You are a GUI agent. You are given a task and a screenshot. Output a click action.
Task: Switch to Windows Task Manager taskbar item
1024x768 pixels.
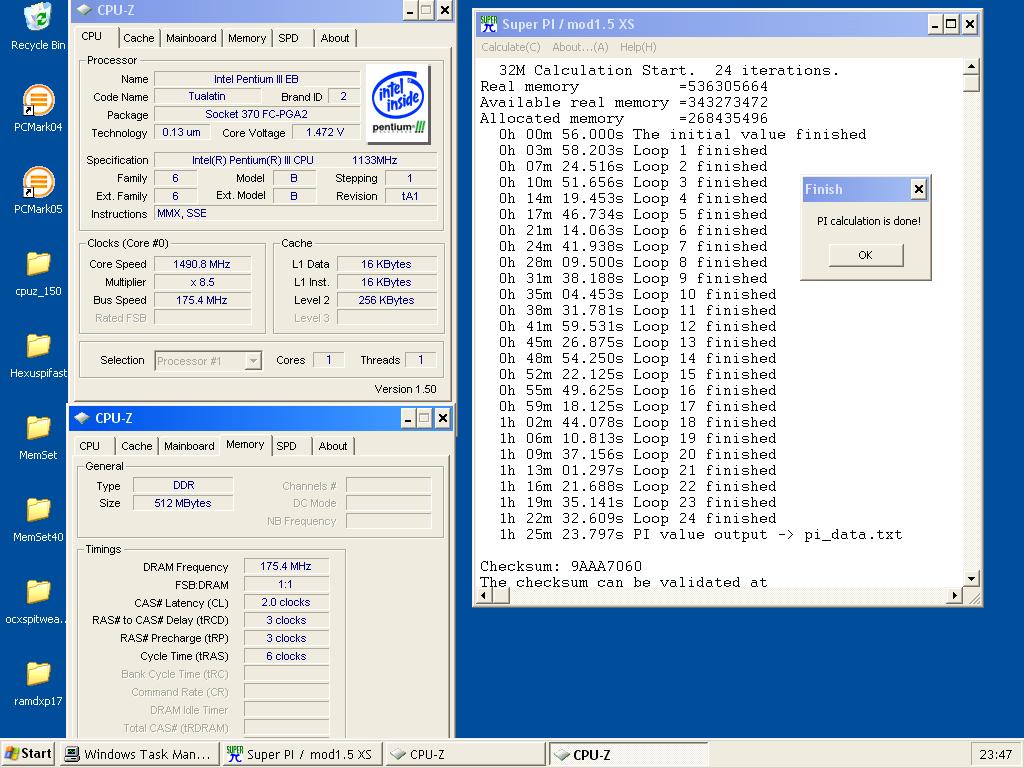pyautogui.click(x=139, y=754)
